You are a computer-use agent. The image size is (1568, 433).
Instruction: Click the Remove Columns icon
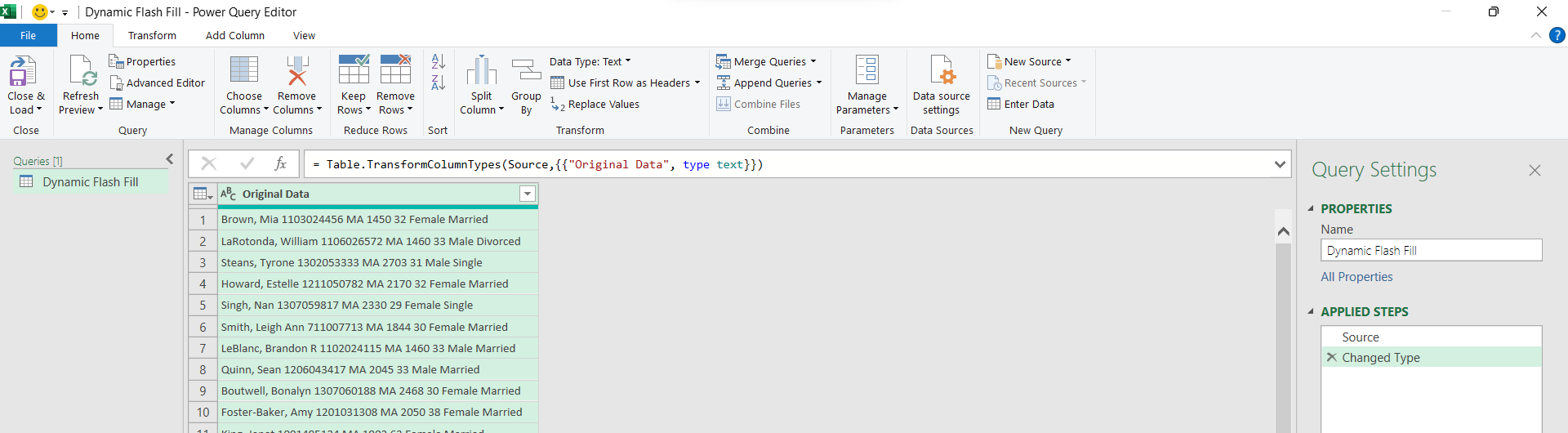(297, 70)
